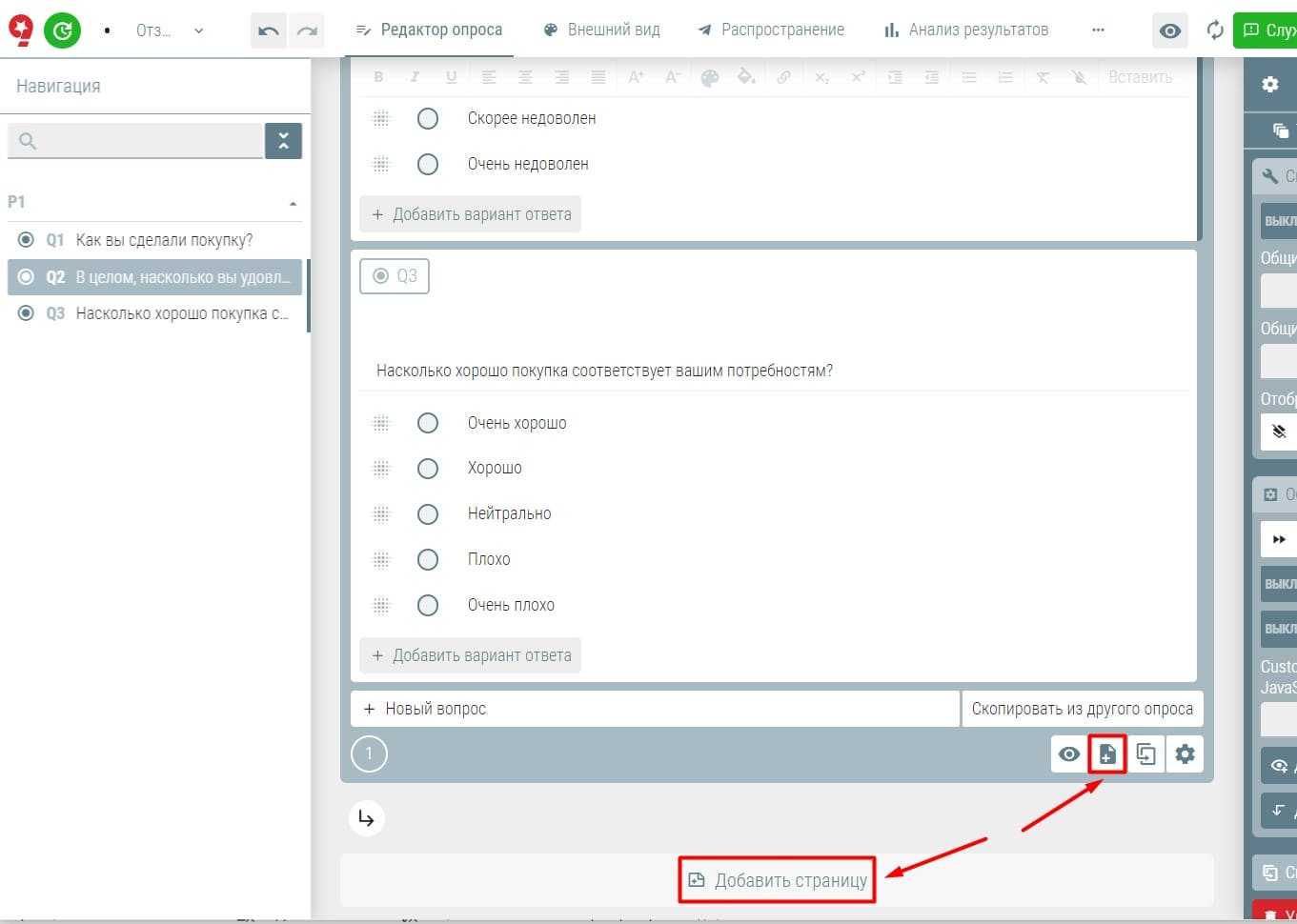Image resolution: width=1297 pixels, height=924 pixels.
Task: Select the 'Очень недоволен' radio button
Action: (x=428, y=164)
